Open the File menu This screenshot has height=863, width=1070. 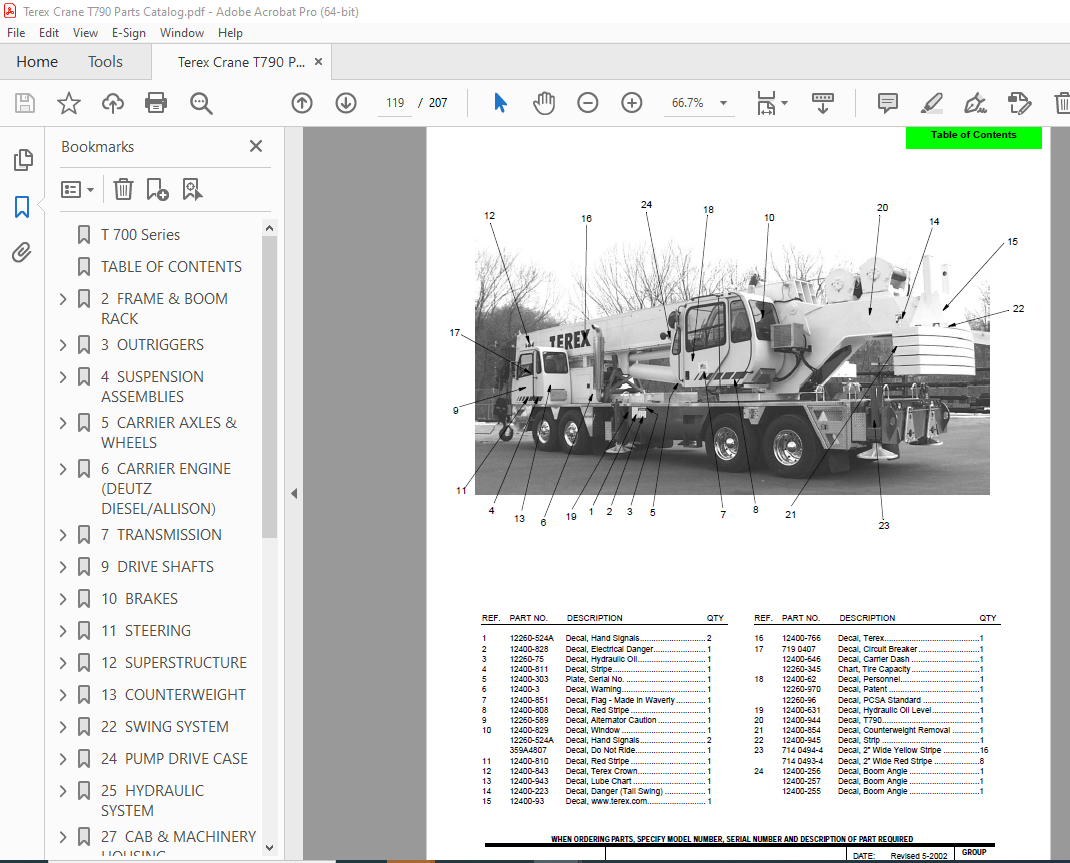16,33
